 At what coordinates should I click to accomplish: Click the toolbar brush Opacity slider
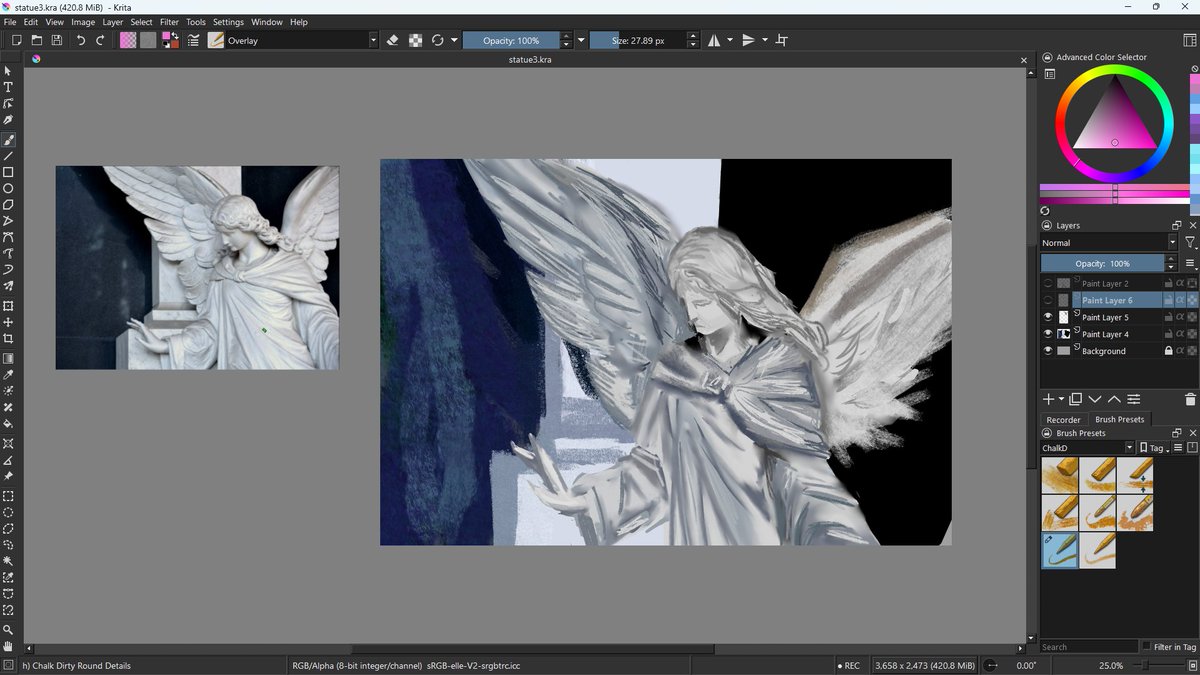511,40
